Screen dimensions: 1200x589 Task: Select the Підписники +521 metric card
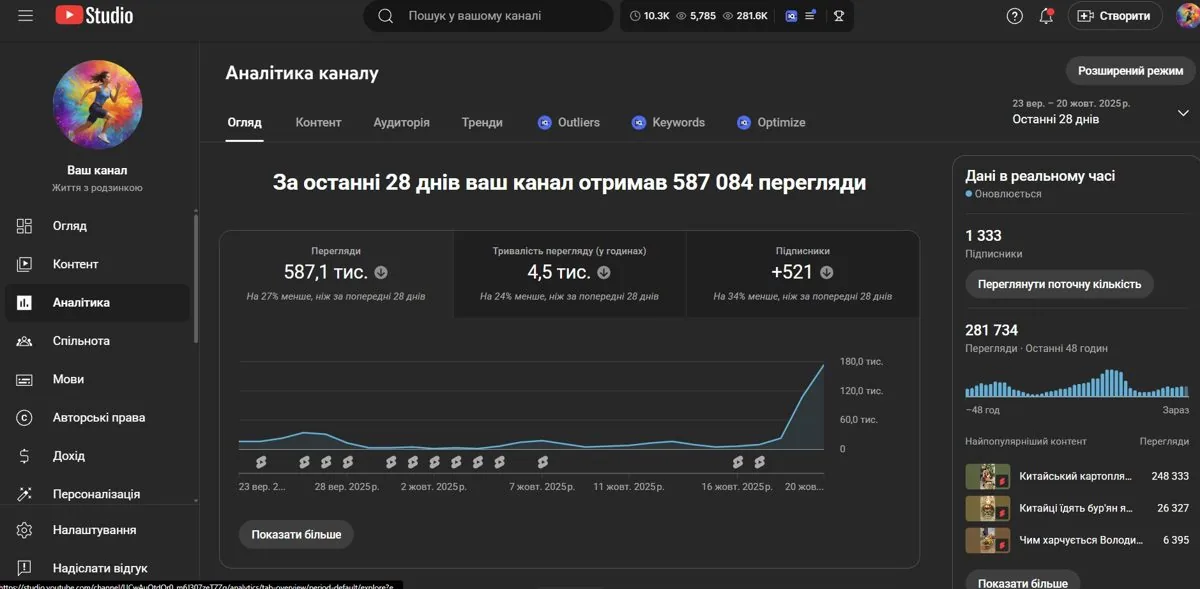click(803, 274)
